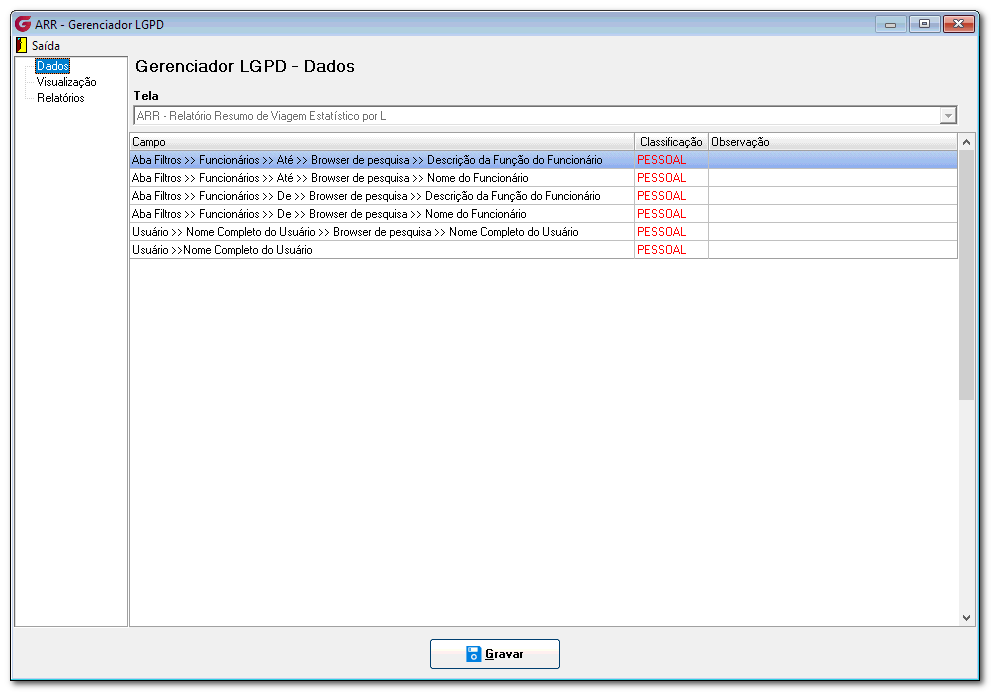Open the Saída menu

click(x=46, y=46)
